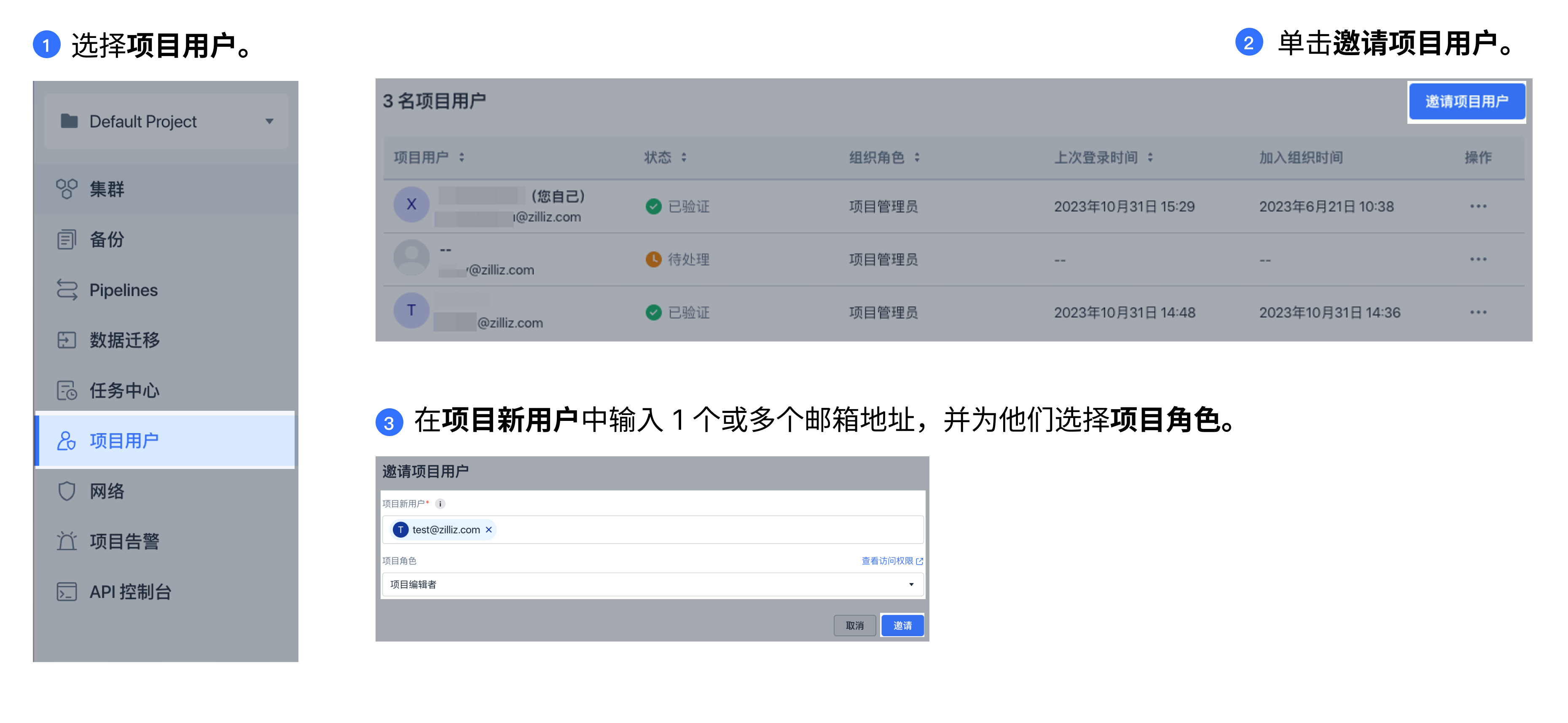Click the 网络 shield icon
The image size is (1568, 723).
tap(66, 491)
